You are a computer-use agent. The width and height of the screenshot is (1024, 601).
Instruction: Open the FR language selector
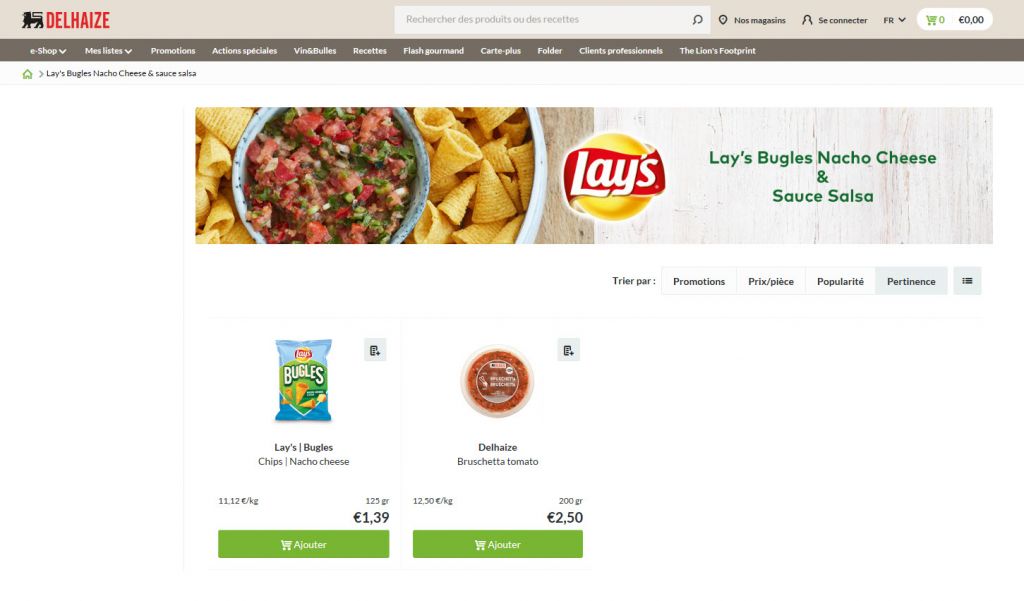(894, 20)
